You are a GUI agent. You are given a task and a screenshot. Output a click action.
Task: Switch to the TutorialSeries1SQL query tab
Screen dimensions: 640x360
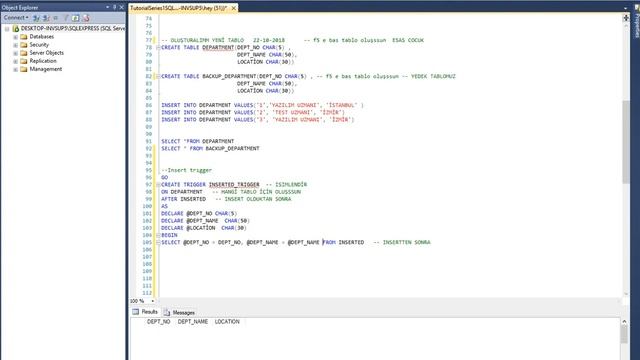pos(178,8)
